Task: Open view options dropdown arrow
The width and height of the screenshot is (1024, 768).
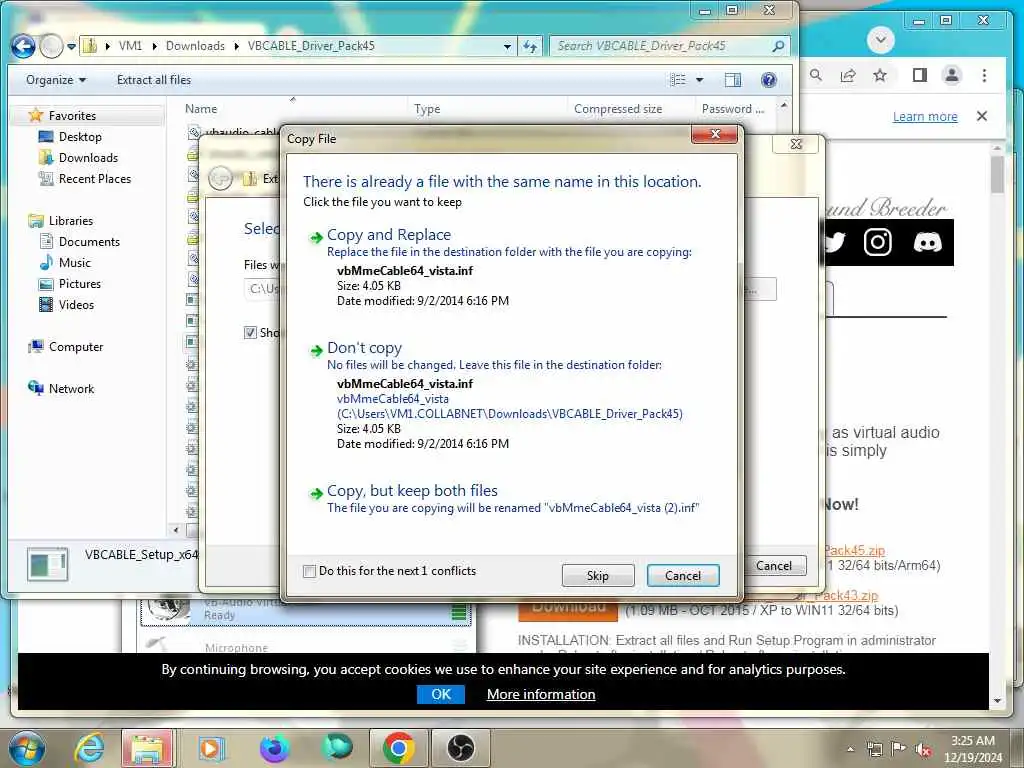Action: [x=699, y=80]
